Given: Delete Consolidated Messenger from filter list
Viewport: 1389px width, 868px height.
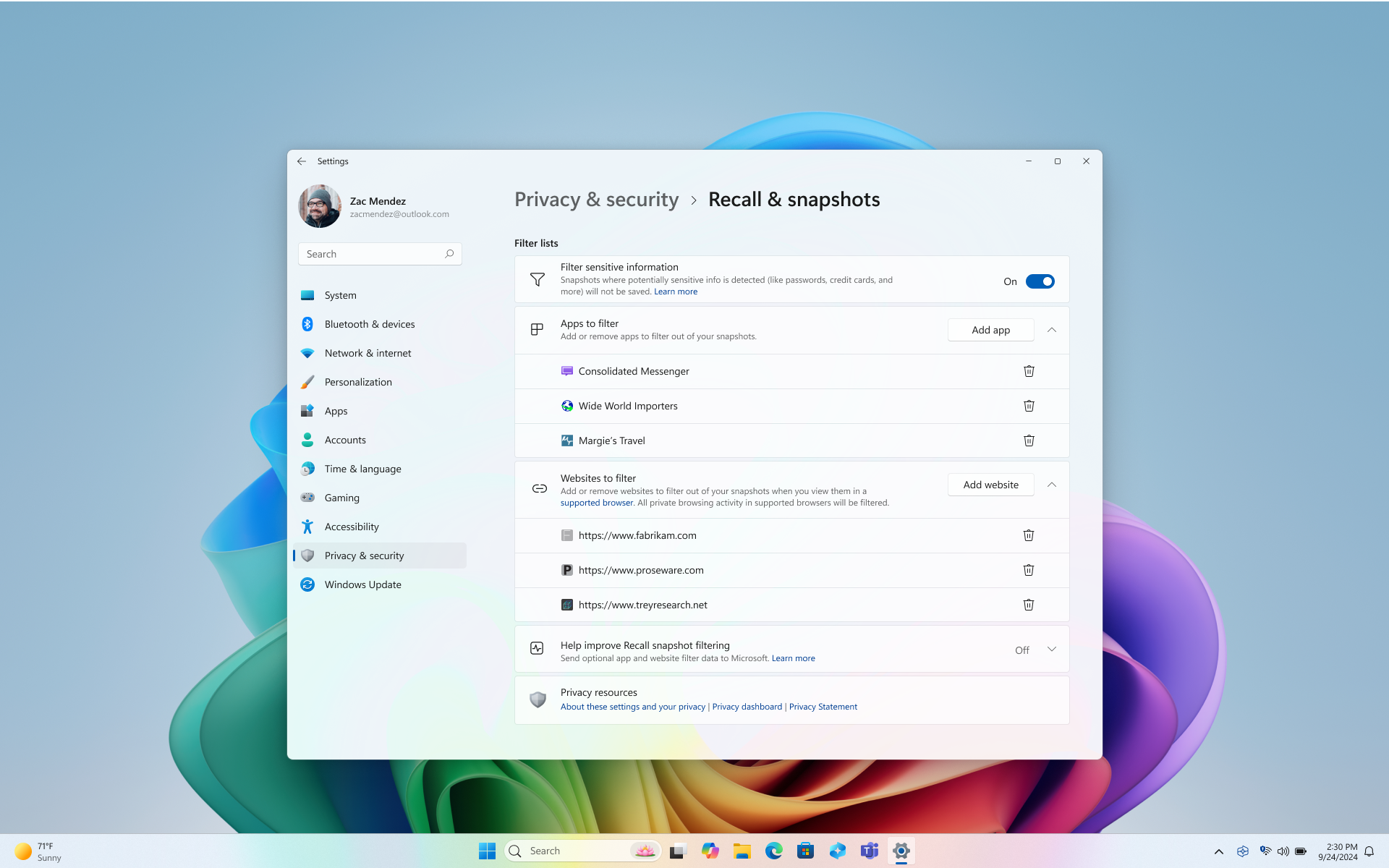Looking at the screenshot, I should (1029, 370).
